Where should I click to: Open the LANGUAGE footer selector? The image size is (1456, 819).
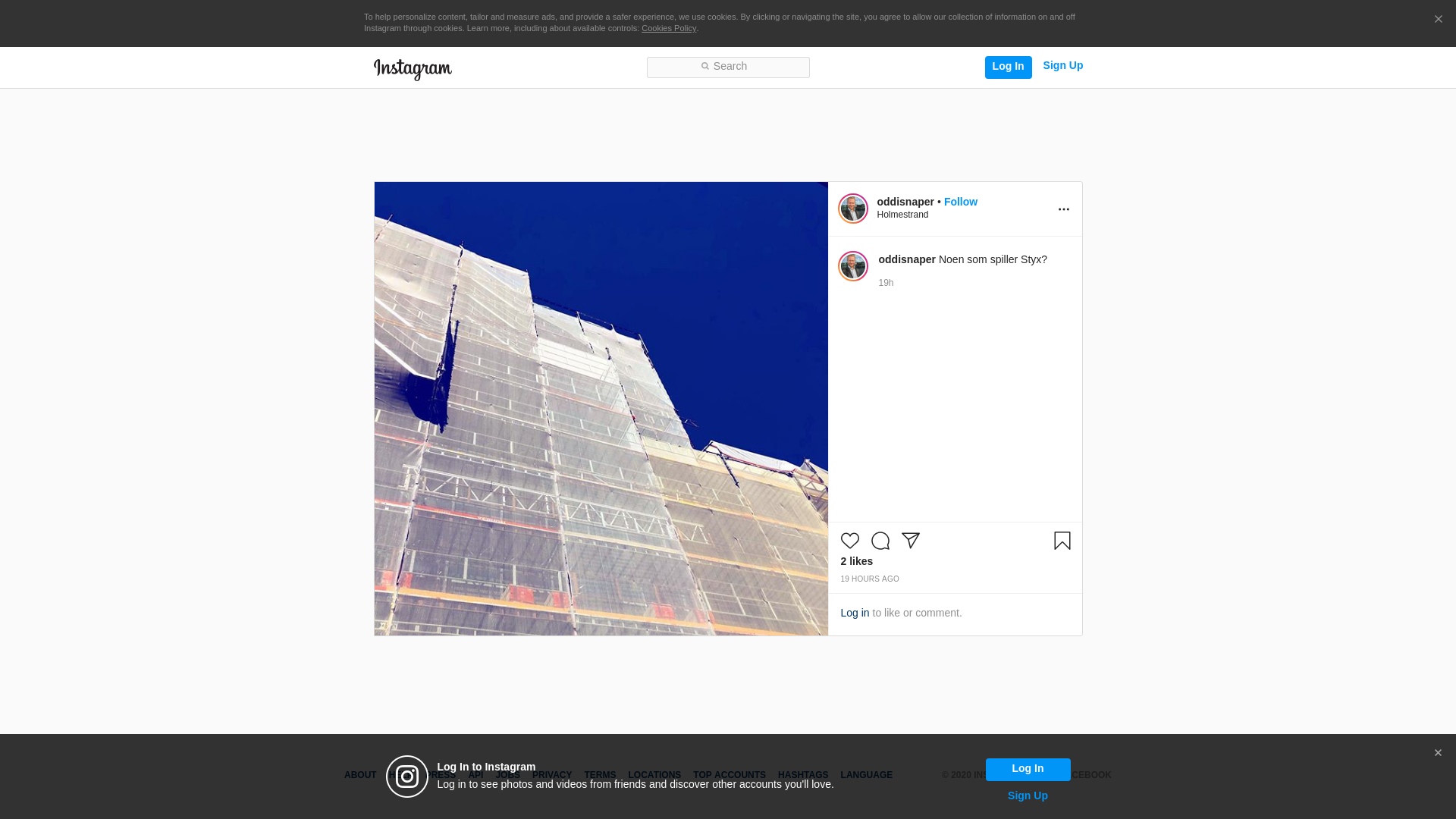pyautogui.click(x=866, y=775)
